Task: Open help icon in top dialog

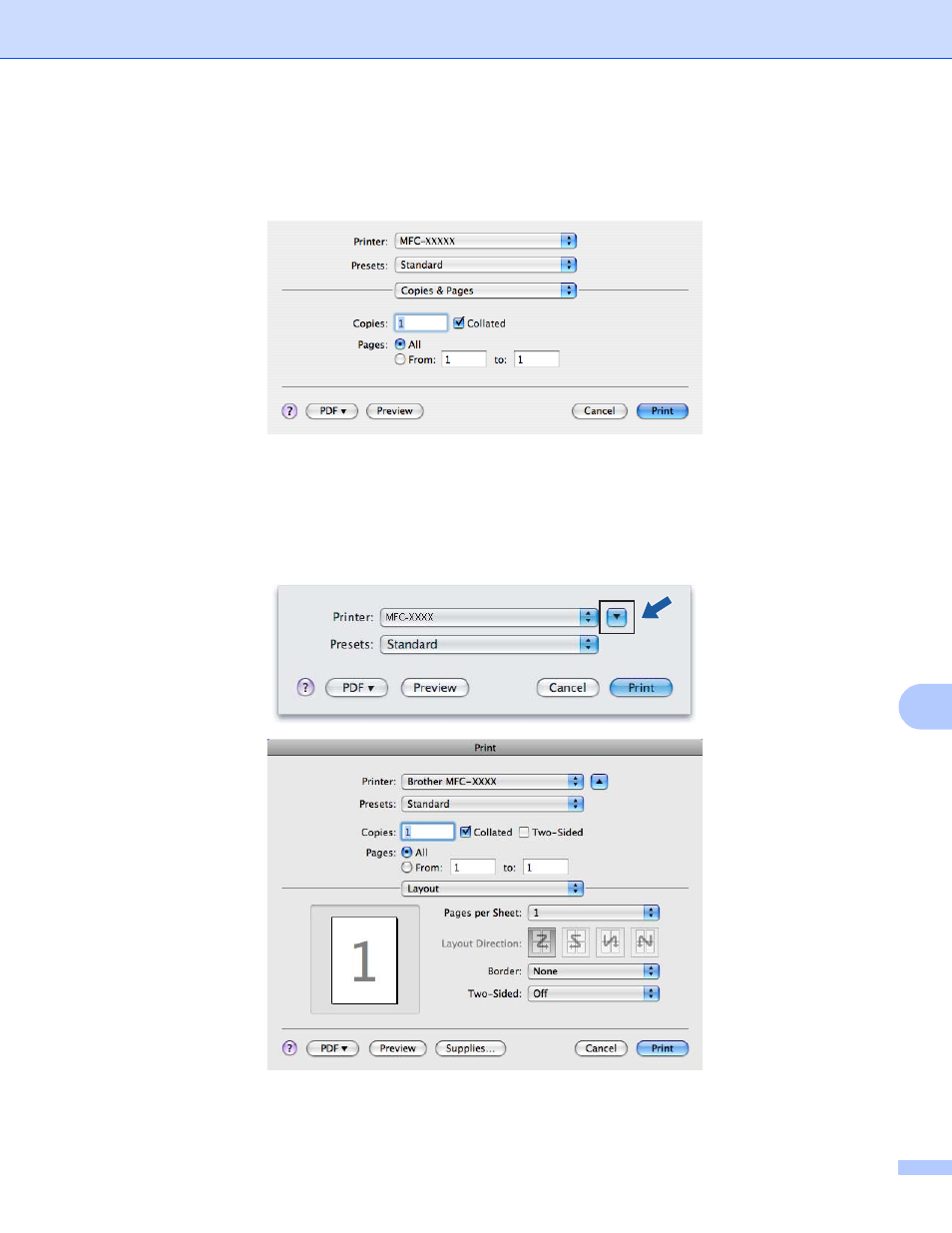Action: 290,411
